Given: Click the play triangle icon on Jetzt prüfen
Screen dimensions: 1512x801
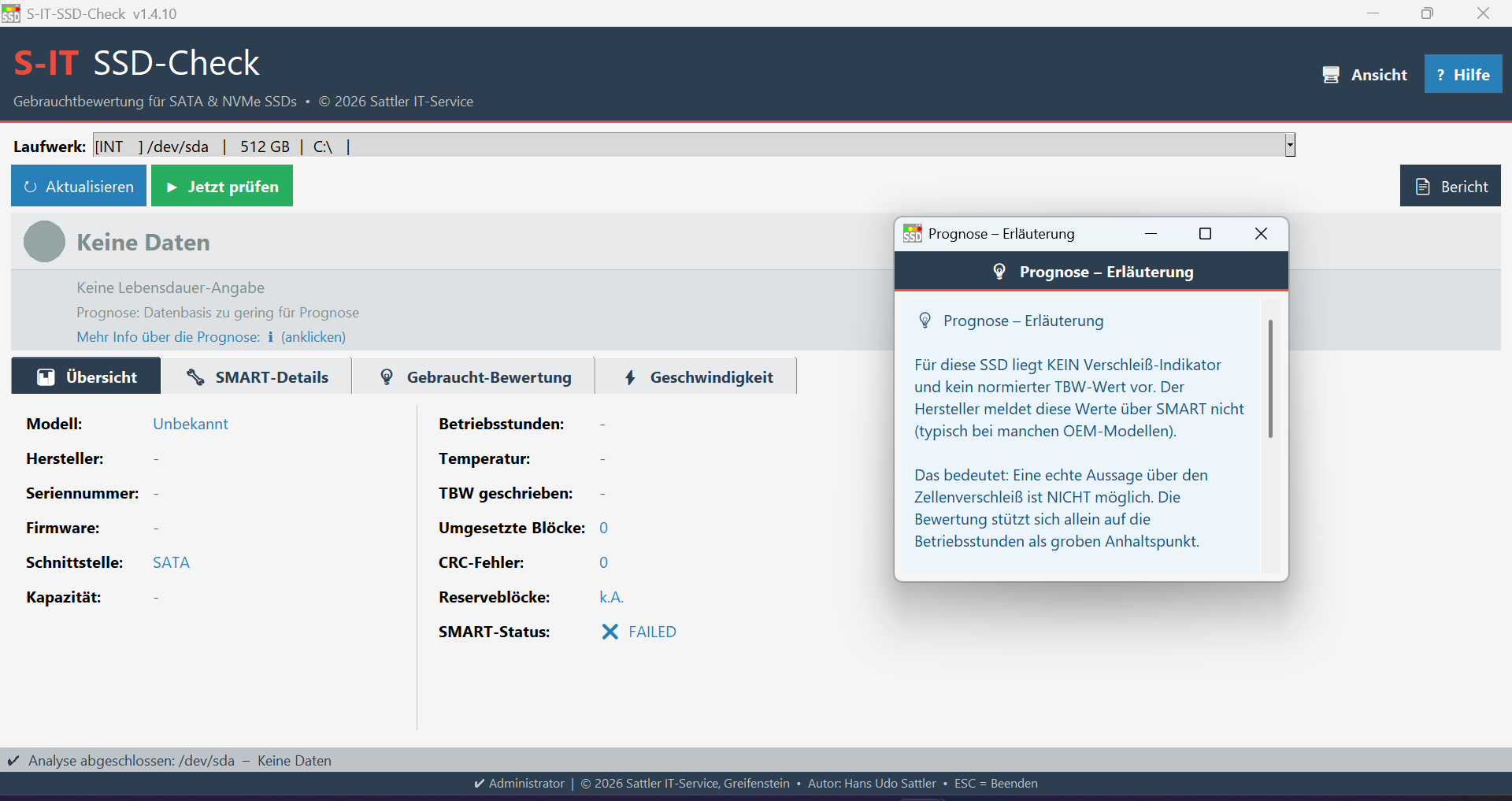Looking at the screenshot, I should click(172, 187).
